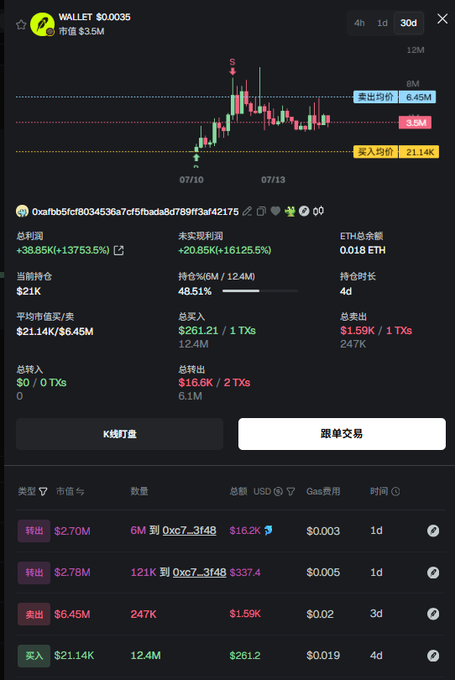
Task: Click the 07/13 date label on chart
Action: coord(273,180)
